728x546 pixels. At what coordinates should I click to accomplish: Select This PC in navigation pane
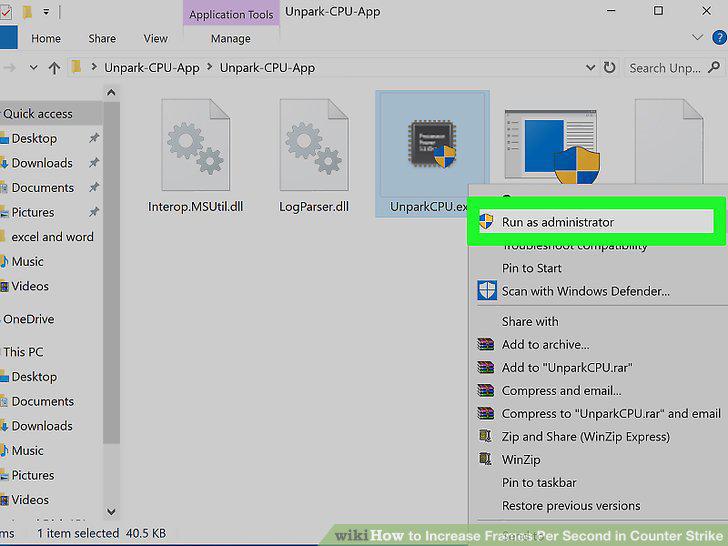23,352
